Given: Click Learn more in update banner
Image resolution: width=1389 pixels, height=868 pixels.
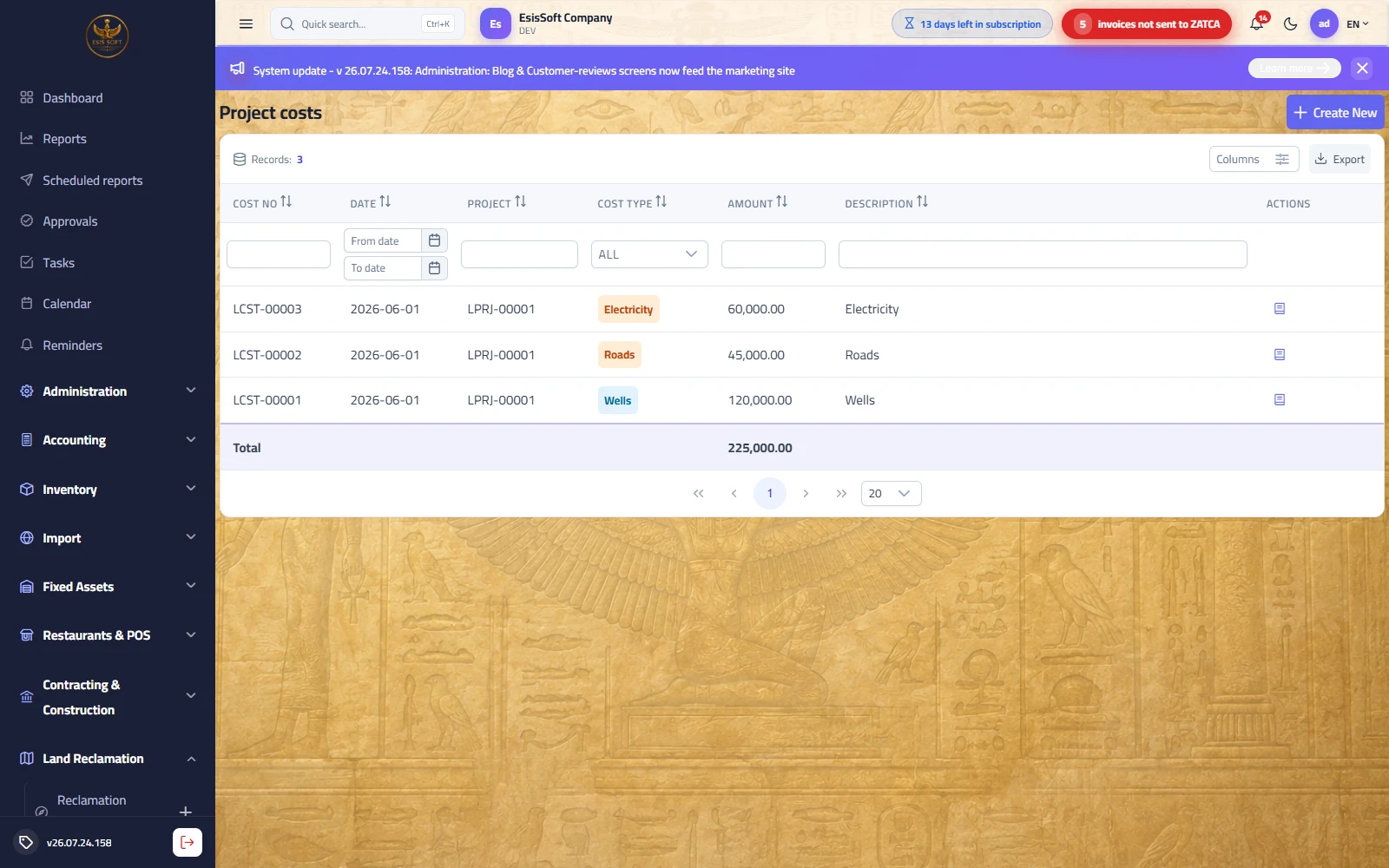Looking at the screenshot, I should coord(1294,69).
